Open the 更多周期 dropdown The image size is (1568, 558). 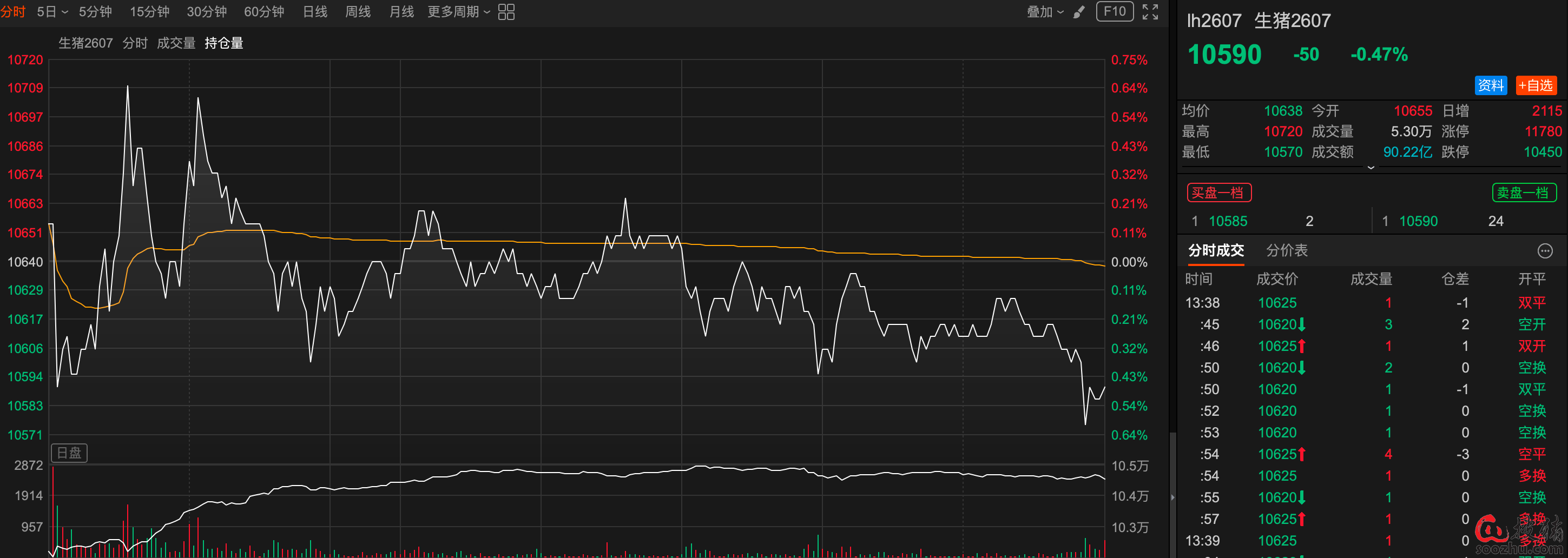coord(458,12)
